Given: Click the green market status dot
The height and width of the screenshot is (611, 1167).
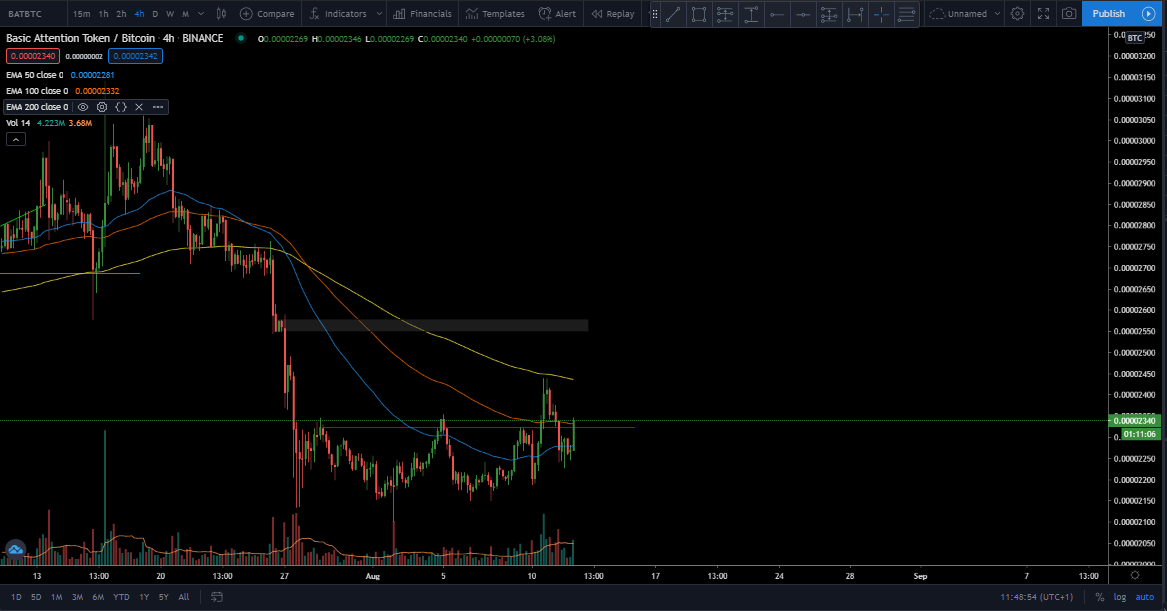Looking at the screenshot, I should (240, 38).
